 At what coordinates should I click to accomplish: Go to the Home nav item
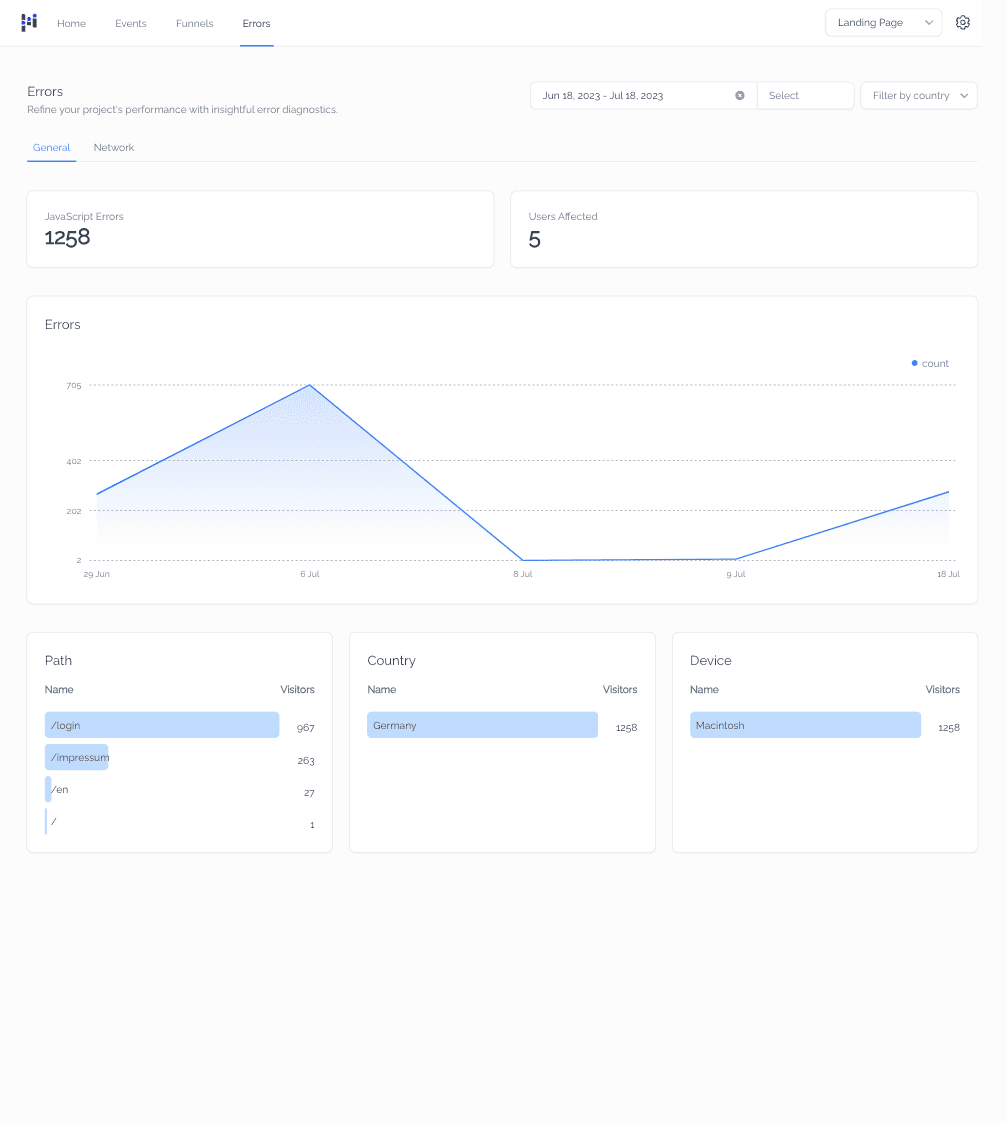[x=72, y=24]
